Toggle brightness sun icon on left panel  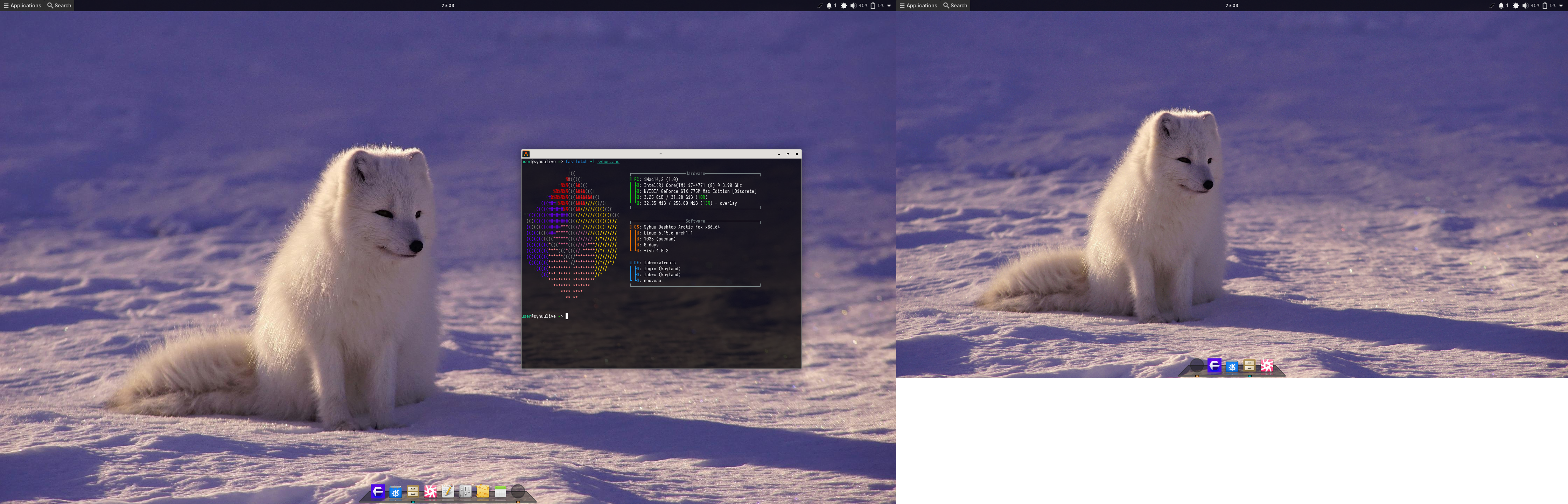coord(843,6)
